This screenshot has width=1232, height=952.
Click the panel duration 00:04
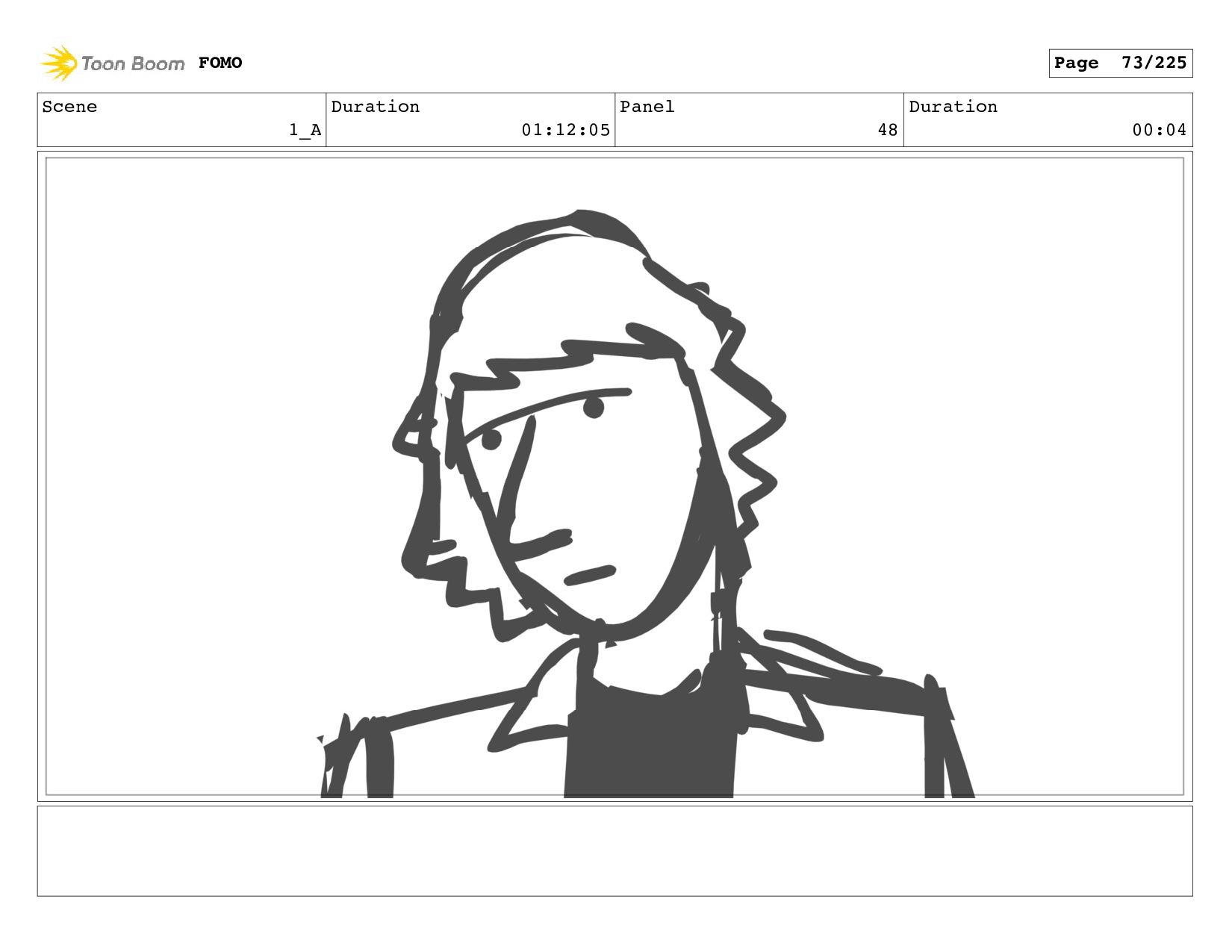tap(1159, 130)
